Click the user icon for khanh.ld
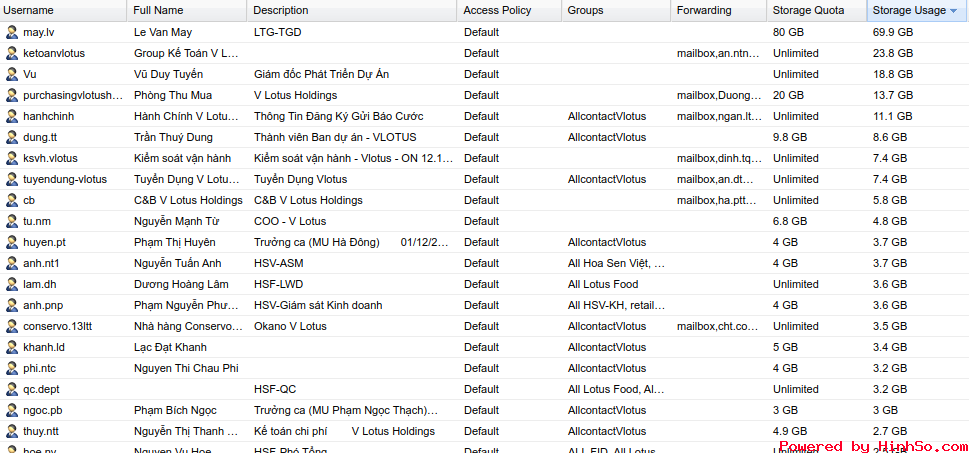Image resolution: width=969 pixels, height=453 pixels. point(11,347)
